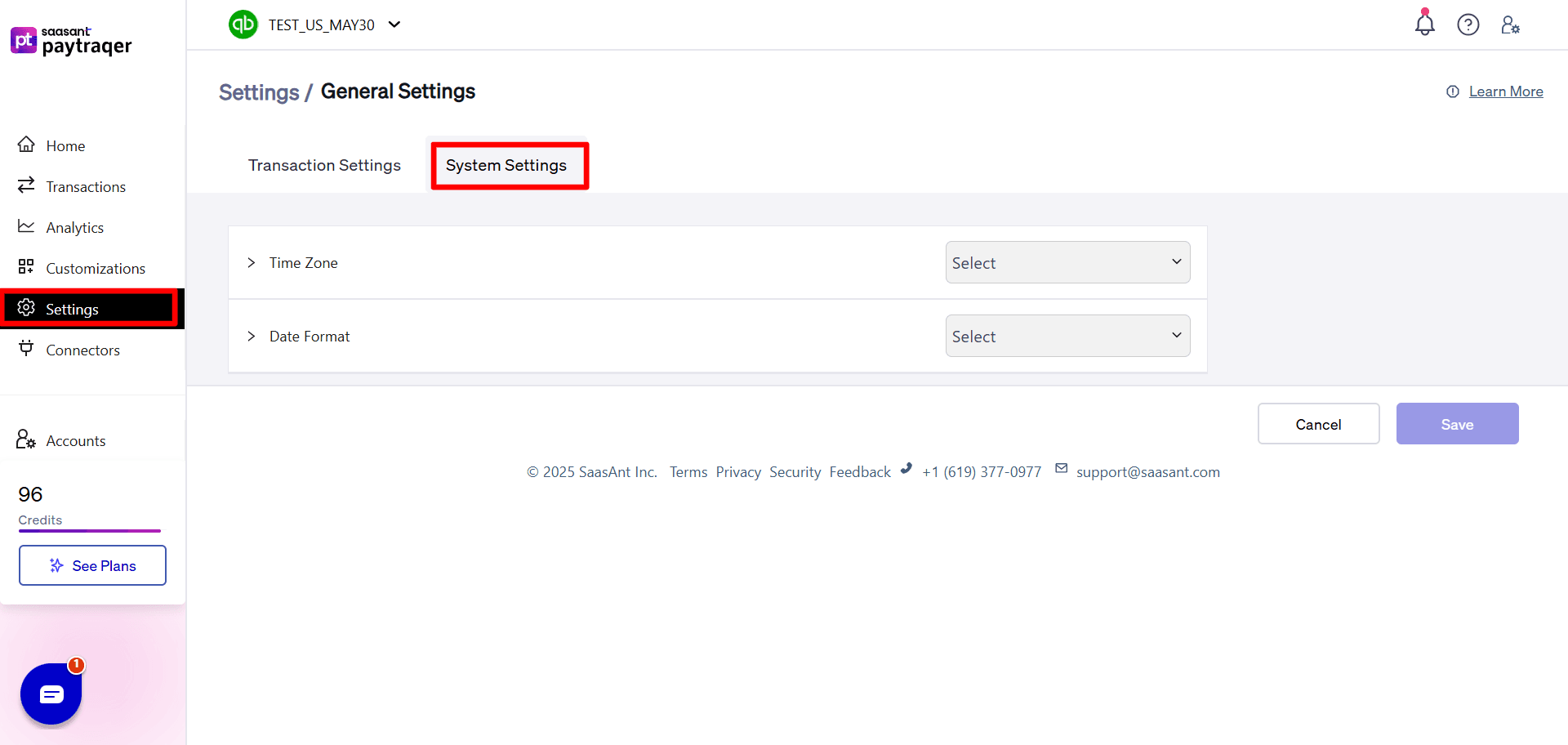Viewport: 1568px width, 745px height.
Task: Open the chat support bubble
Action: pos(51,694)
